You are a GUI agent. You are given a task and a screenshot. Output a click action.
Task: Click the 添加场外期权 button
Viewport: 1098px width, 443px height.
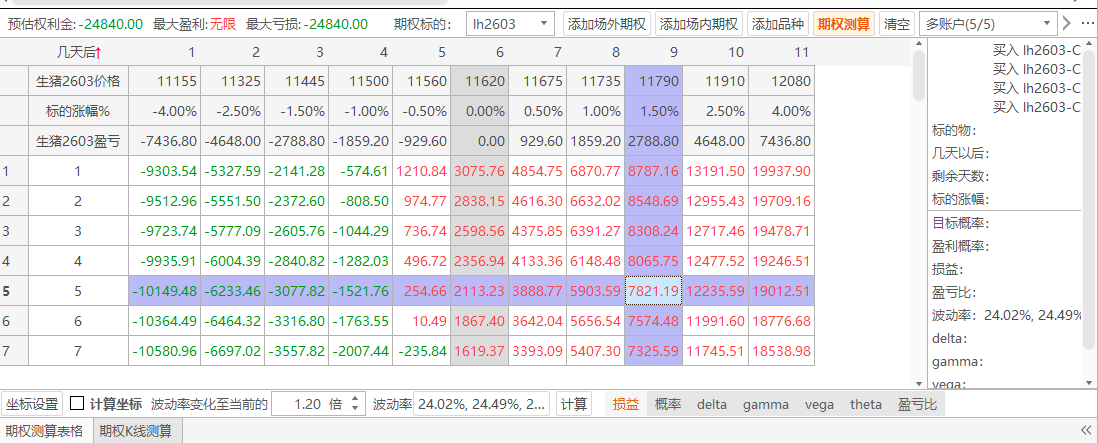point(606,23)
